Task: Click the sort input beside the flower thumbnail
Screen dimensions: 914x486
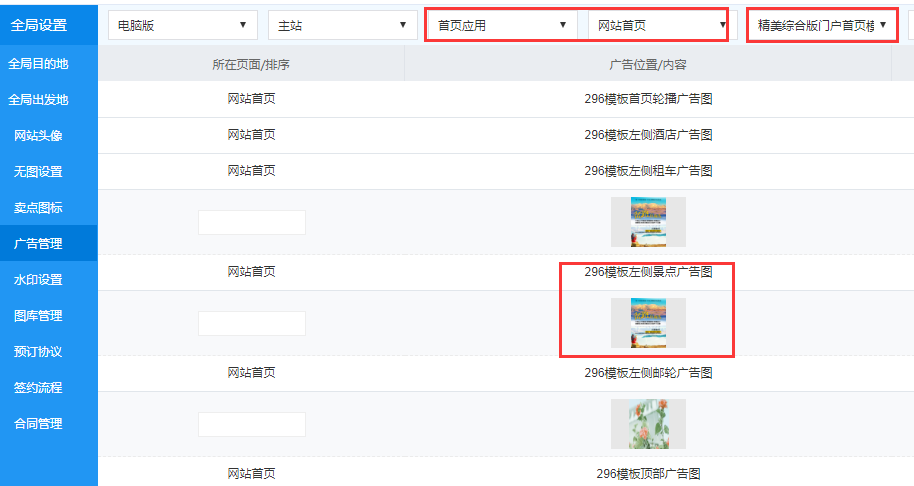Action: 251,424
